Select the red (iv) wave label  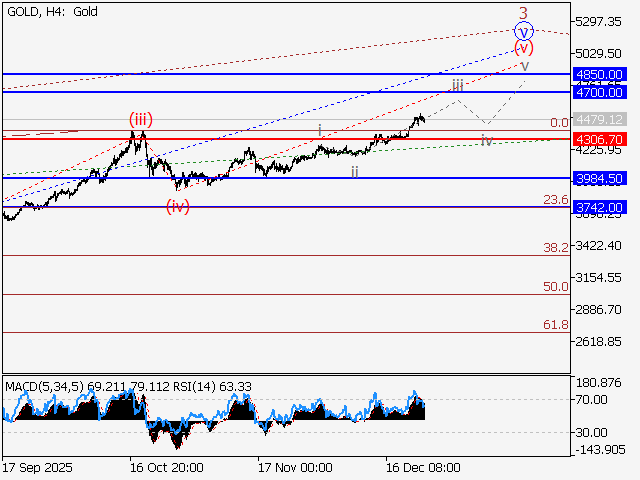(178, 206)
